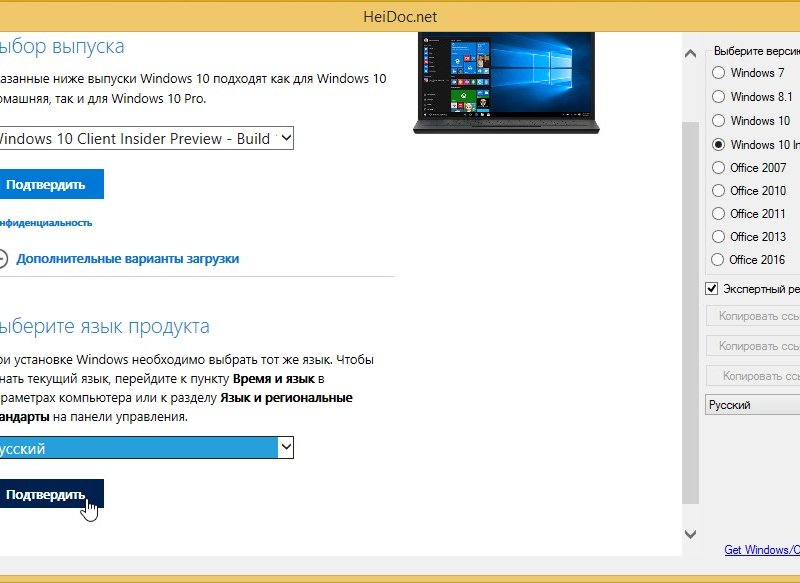Image resolution: width=800 pixels, height=583 pixels.
Task: Open the Конфиденциальность privacy link
Action: pyautogui.click(x=46, y=223)
